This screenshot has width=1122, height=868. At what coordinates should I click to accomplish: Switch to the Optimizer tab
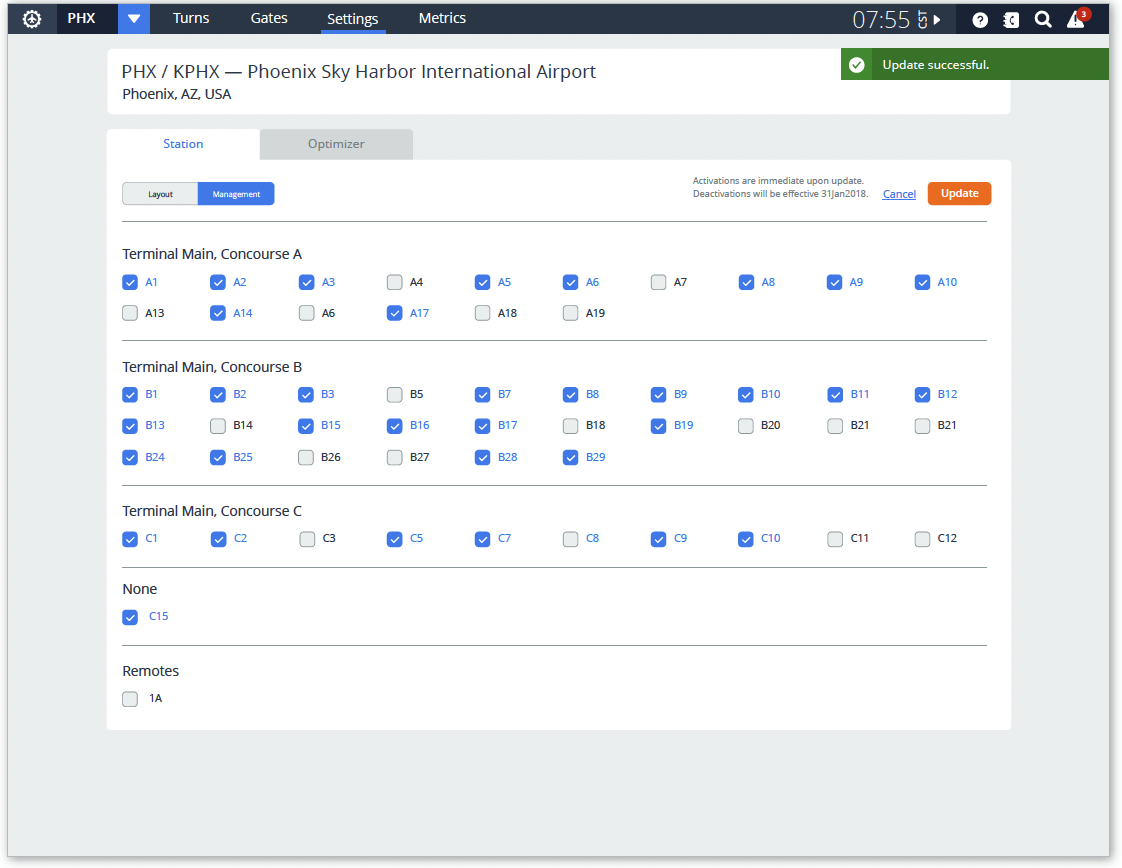coord(336,144)
